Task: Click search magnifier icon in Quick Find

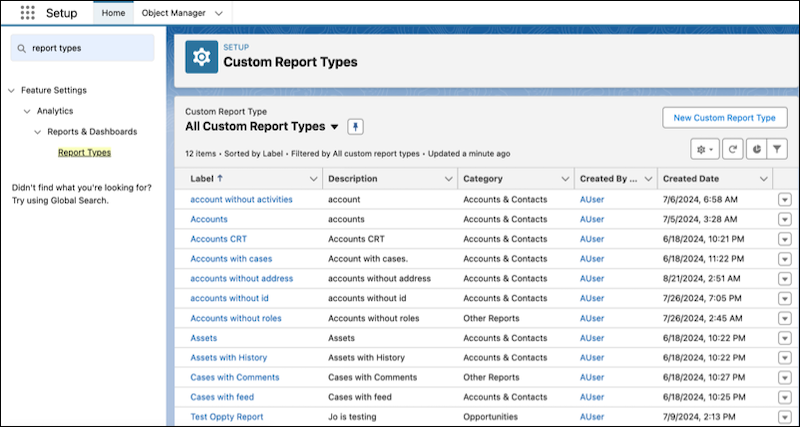Action: [x=21, y=47]
